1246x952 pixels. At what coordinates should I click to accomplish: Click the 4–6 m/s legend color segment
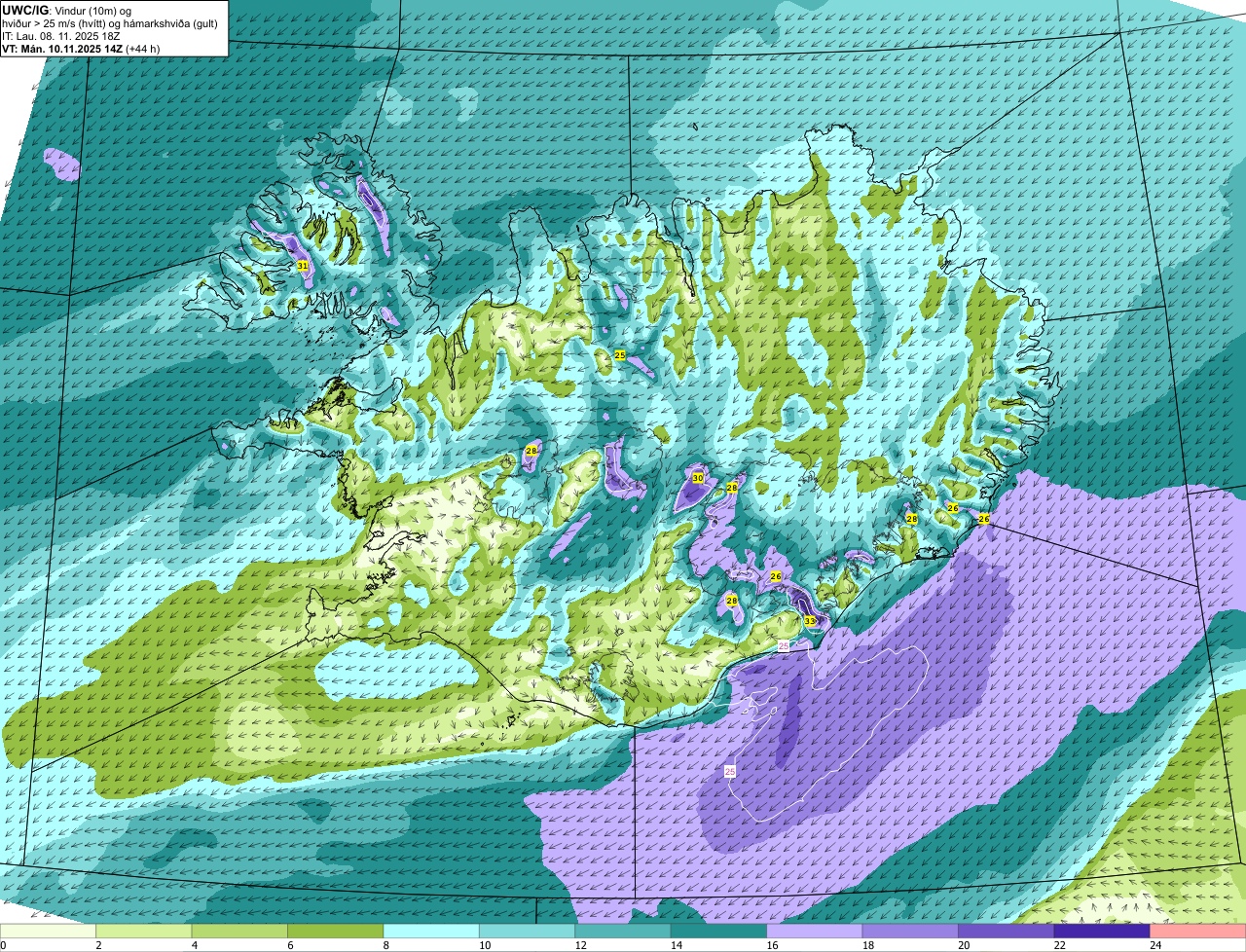coord(239,932)
